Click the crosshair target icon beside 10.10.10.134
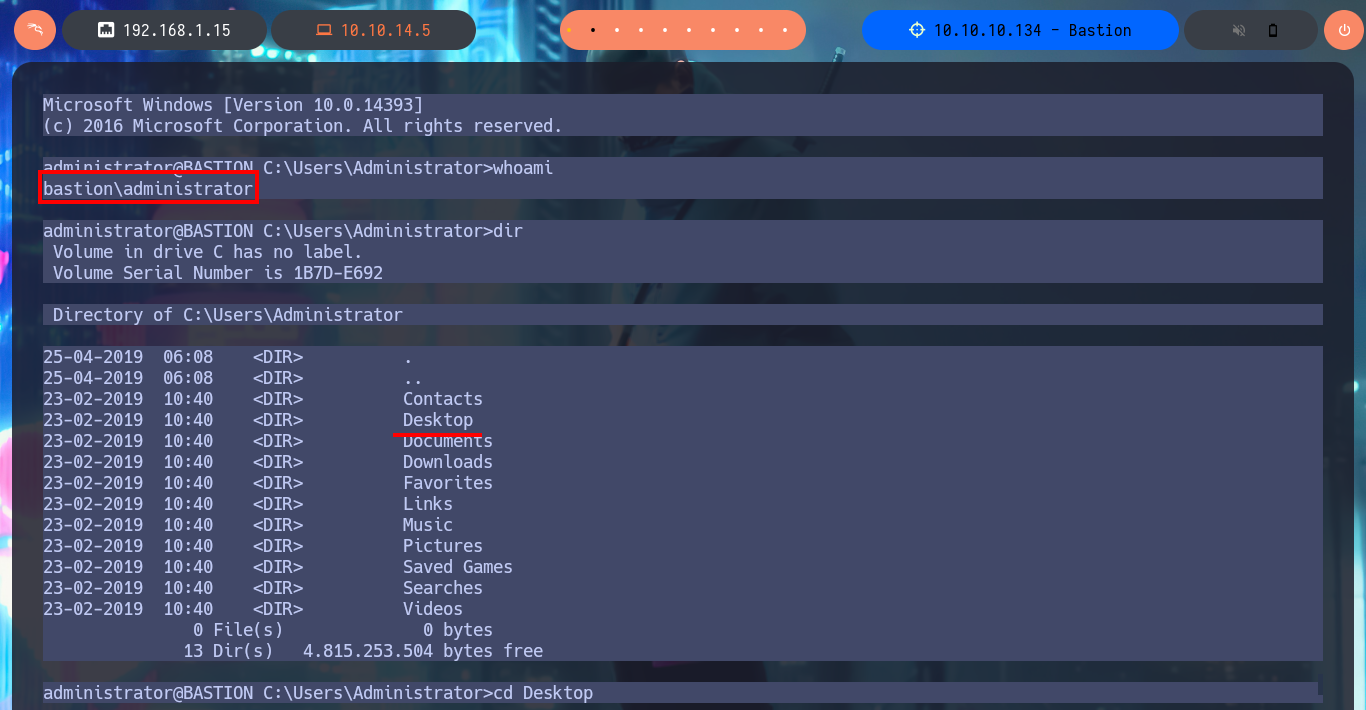This screenshot has width=1366, height=710. point(917,30)
